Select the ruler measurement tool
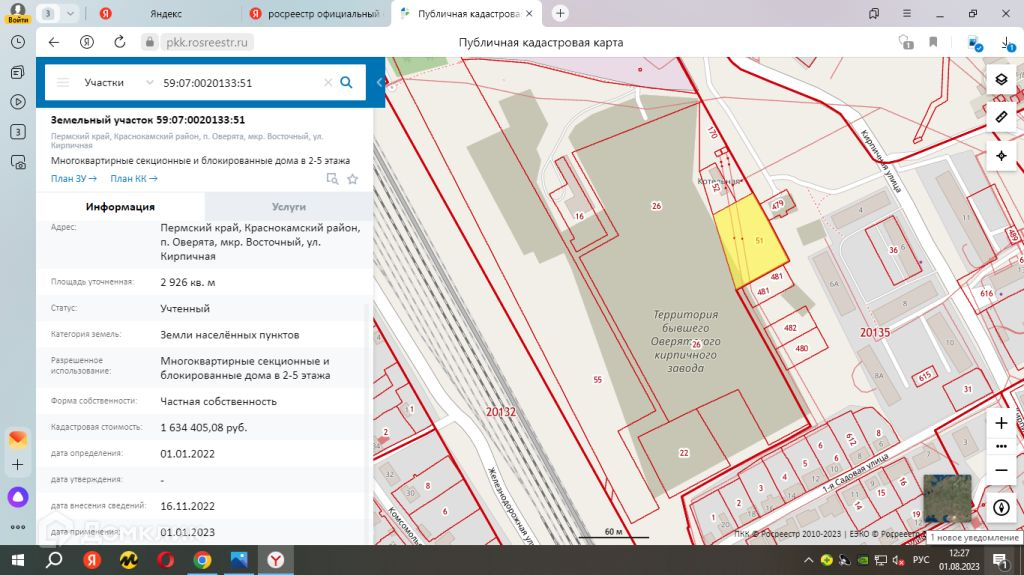Image resolution: width=1024 pixels, height=575 pixels. point(1001,117)
